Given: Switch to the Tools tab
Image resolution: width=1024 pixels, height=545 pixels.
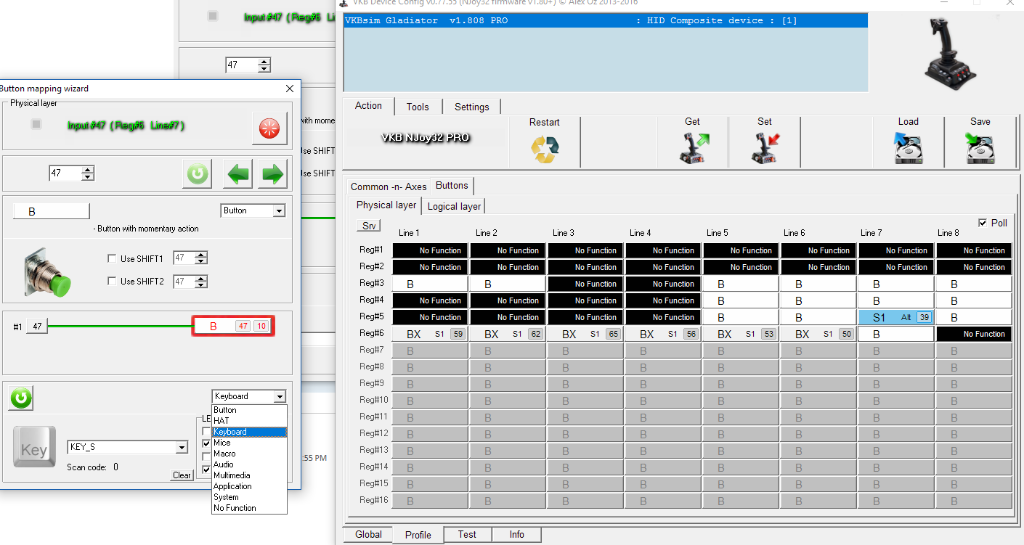Looking at the screenshot, I should 418,106.
